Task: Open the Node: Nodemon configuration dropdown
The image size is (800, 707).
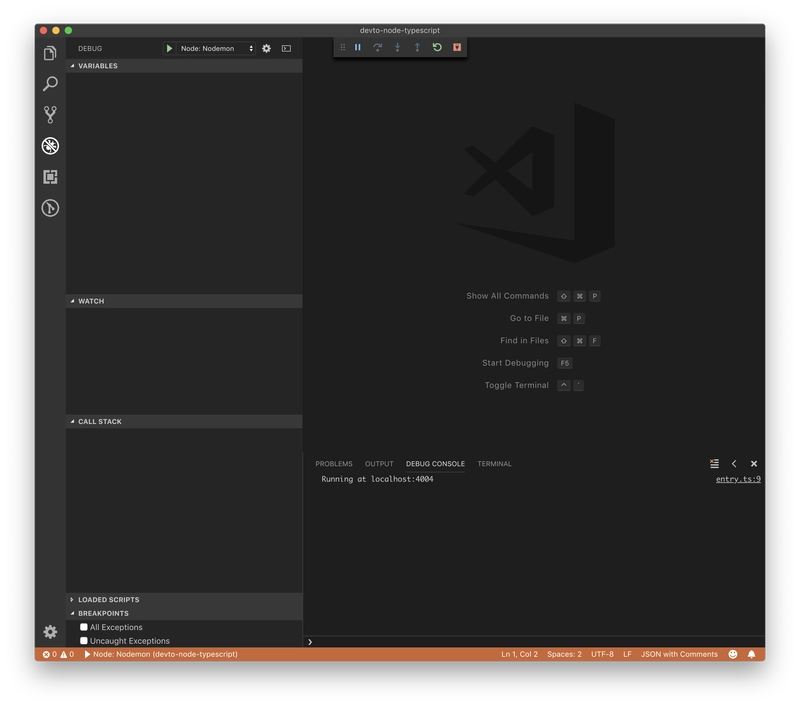Action: click(216, 48)
